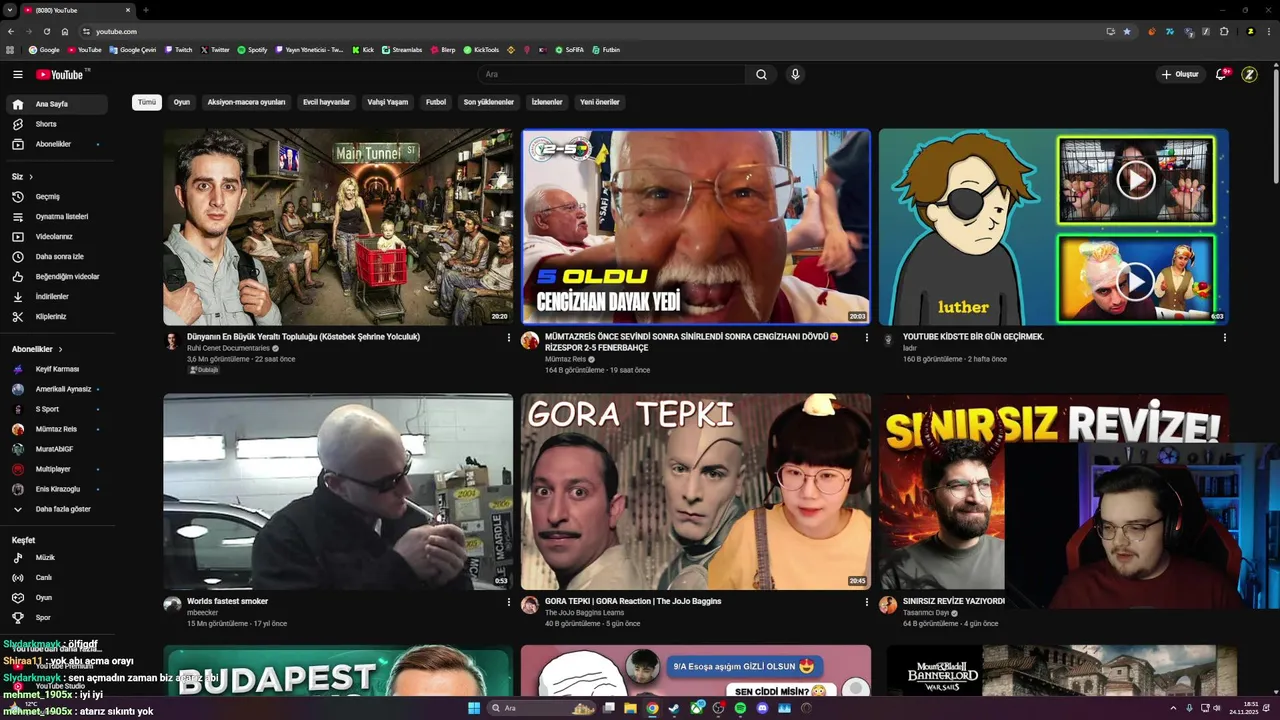The height and width of the screenshot is (720, 1280).
Task: Open options for Köstebek Şehrine Yolculuk video
Action: point(508,338)
